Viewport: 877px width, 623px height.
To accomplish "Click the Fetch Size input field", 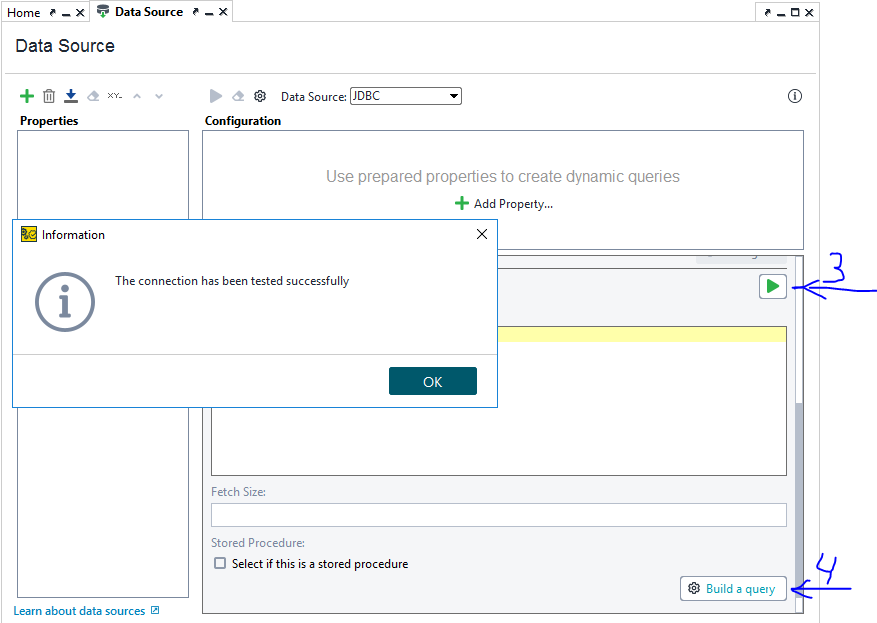I will (498, 515).
